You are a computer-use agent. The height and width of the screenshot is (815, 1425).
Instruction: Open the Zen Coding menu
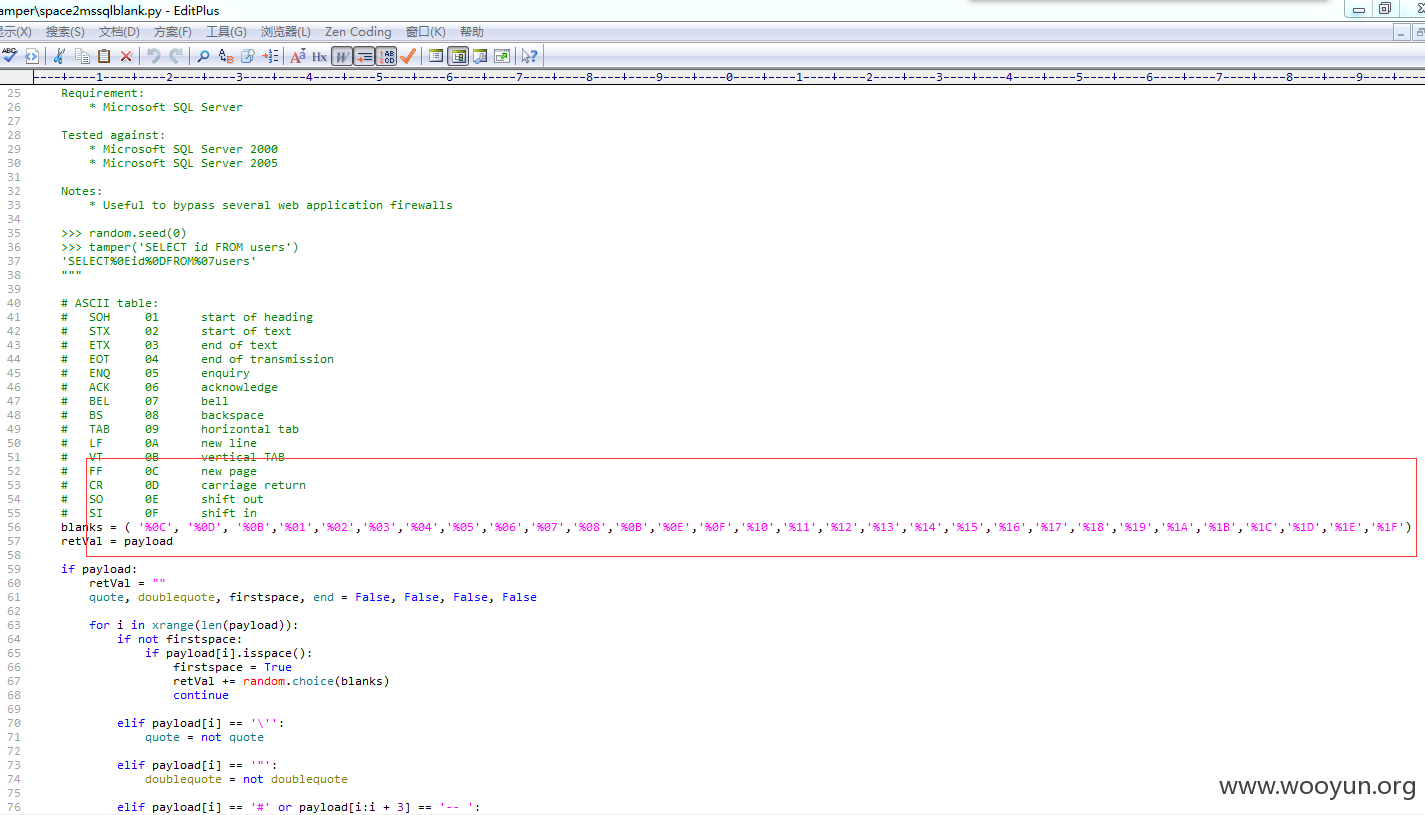pos(358,32)
